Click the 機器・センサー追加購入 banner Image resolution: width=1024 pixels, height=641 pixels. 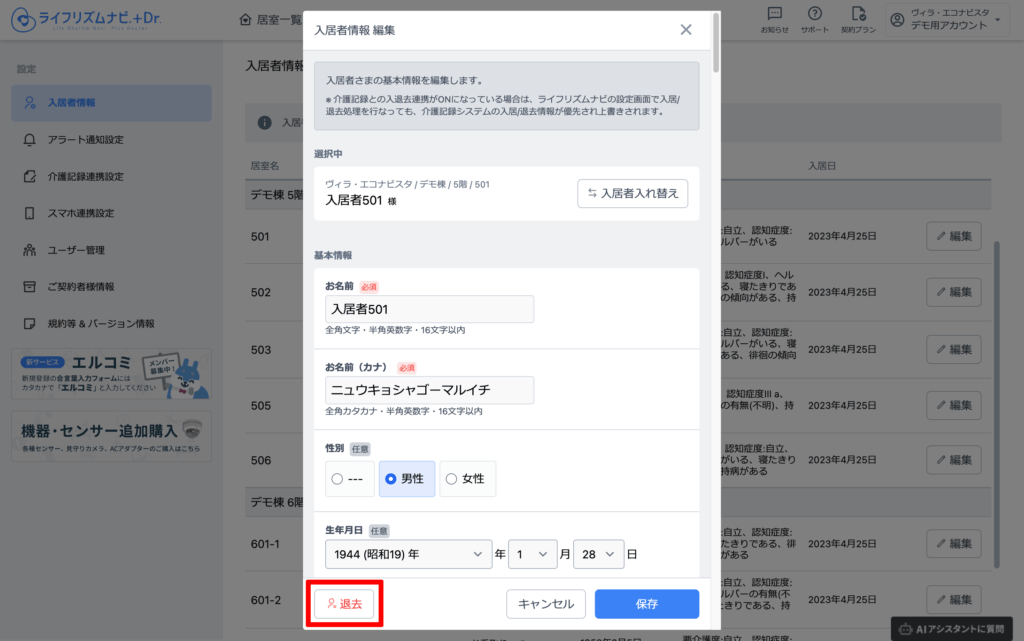click(111, 435)
